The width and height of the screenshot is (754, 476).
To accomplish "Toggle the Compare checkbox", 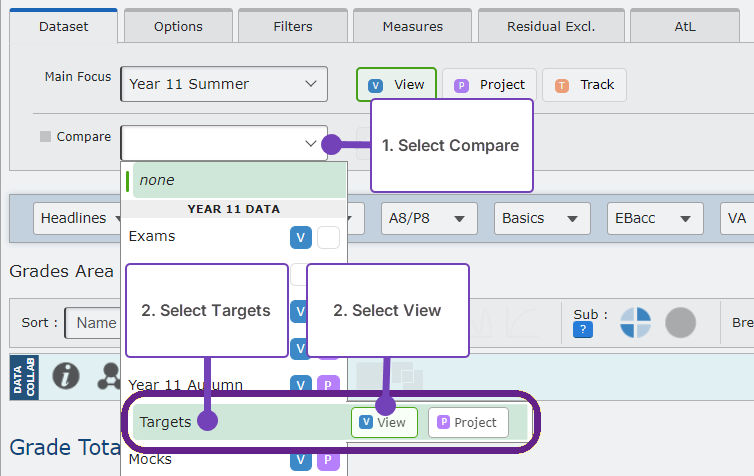I will (45, 137).
